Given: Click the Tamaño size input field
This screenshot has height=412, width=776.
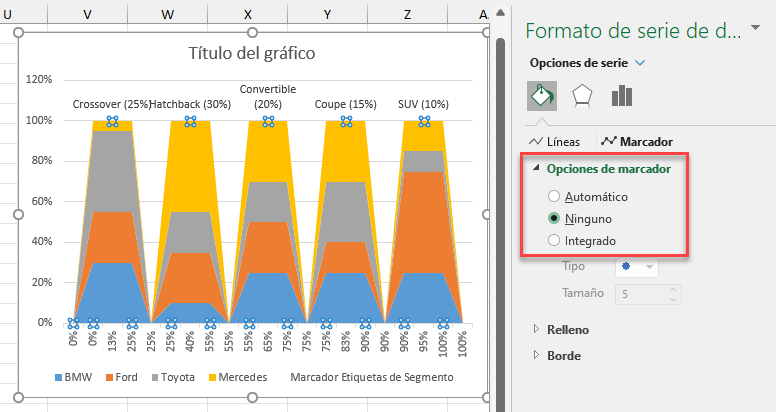Looking at the screenshot, I should tap(641, 294).
